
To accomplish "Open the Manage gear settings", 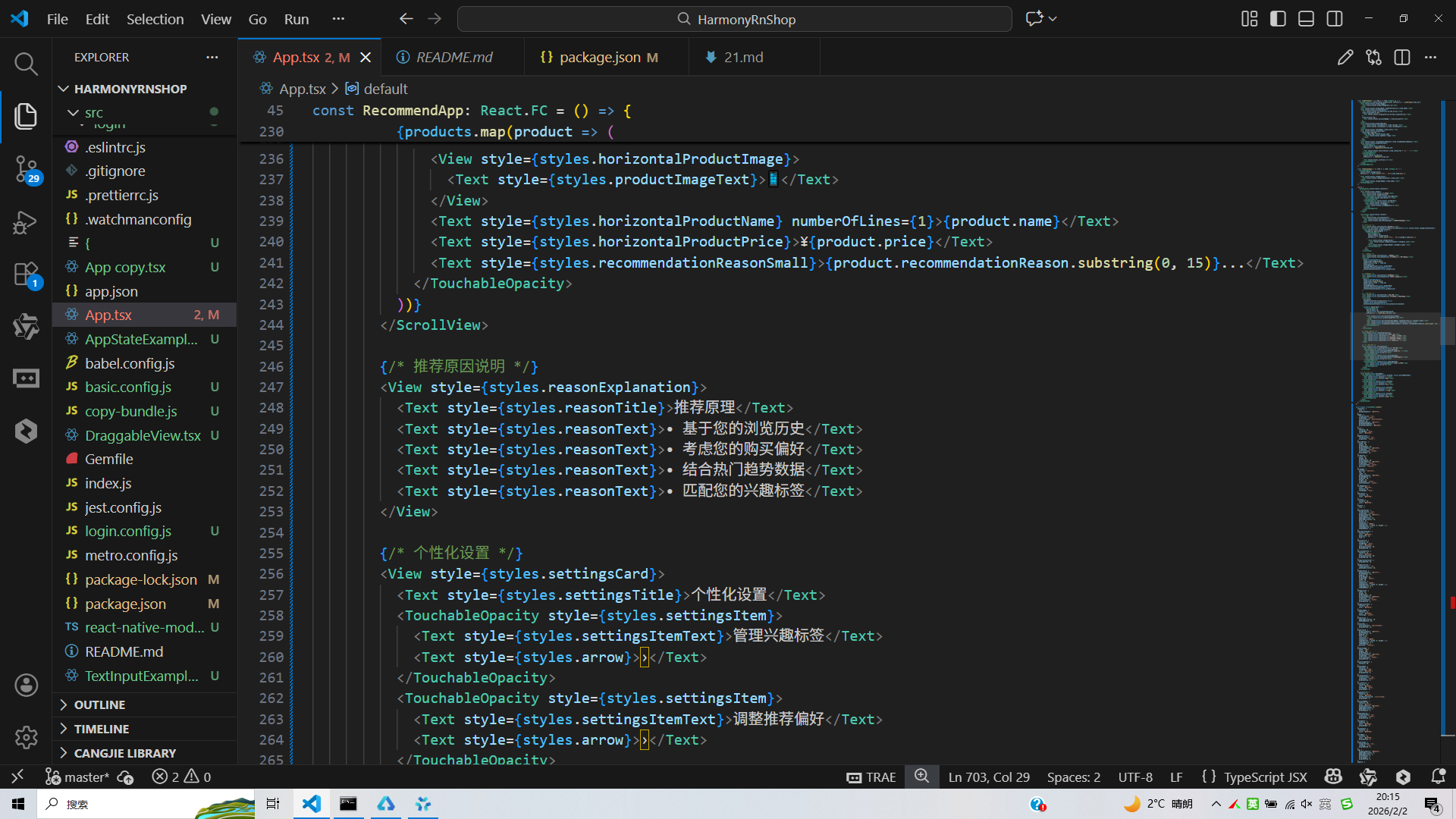I will [26, 737].
